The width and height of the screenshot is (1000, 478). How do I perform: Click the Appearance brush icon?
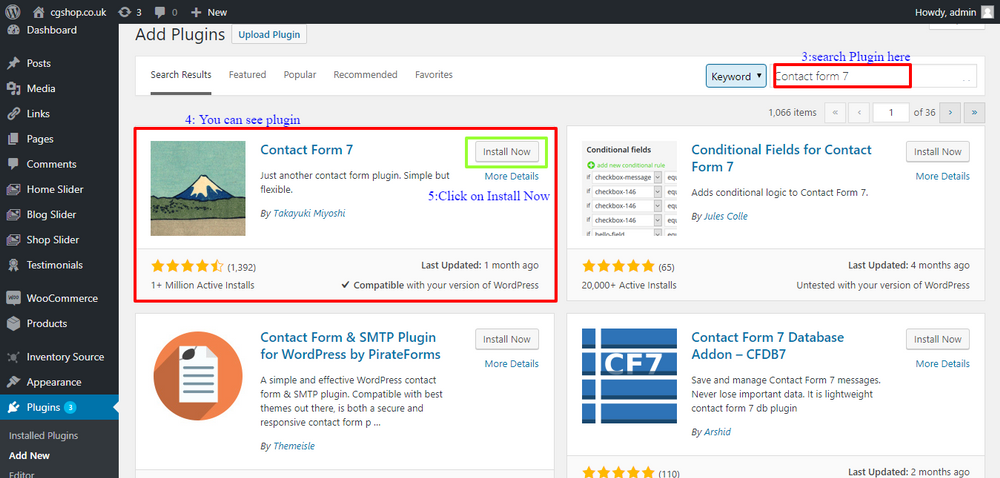(x=13, y=382)
